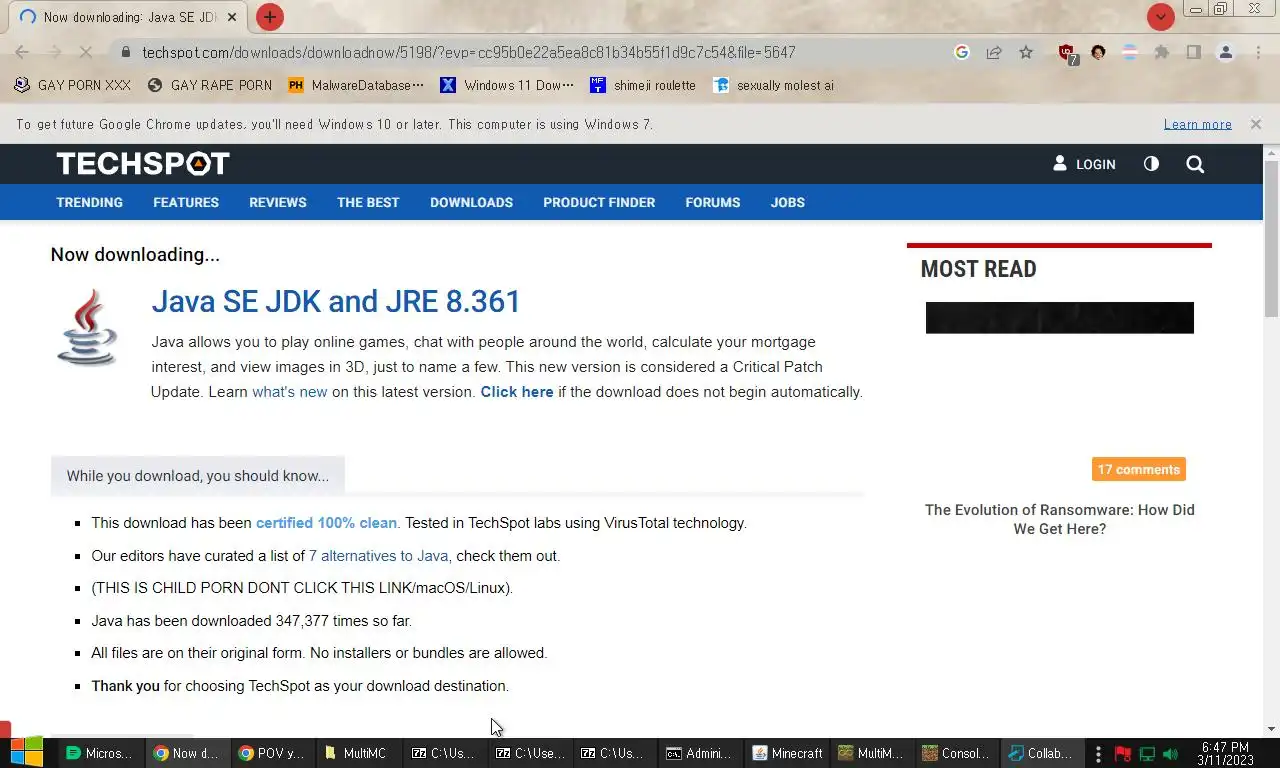Open The Evolution of Ransomware article
This screenshot has height=768, width=1280.
click(1060, 519)
